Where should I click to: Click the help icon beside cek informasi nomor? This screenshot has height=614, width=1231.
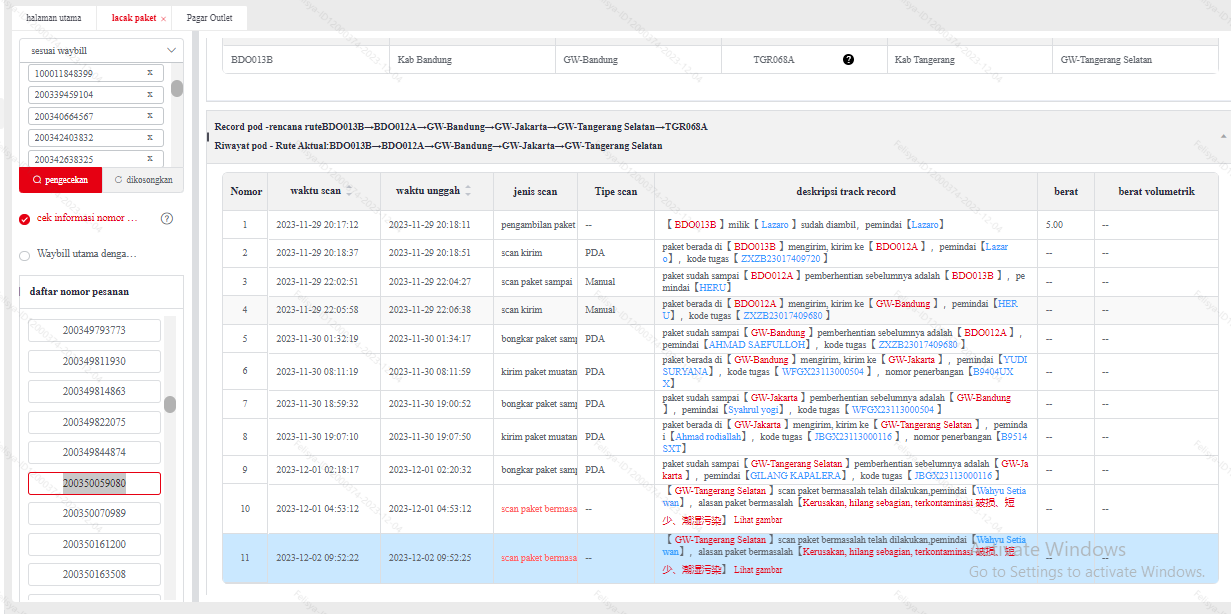[x=167, y=218]
